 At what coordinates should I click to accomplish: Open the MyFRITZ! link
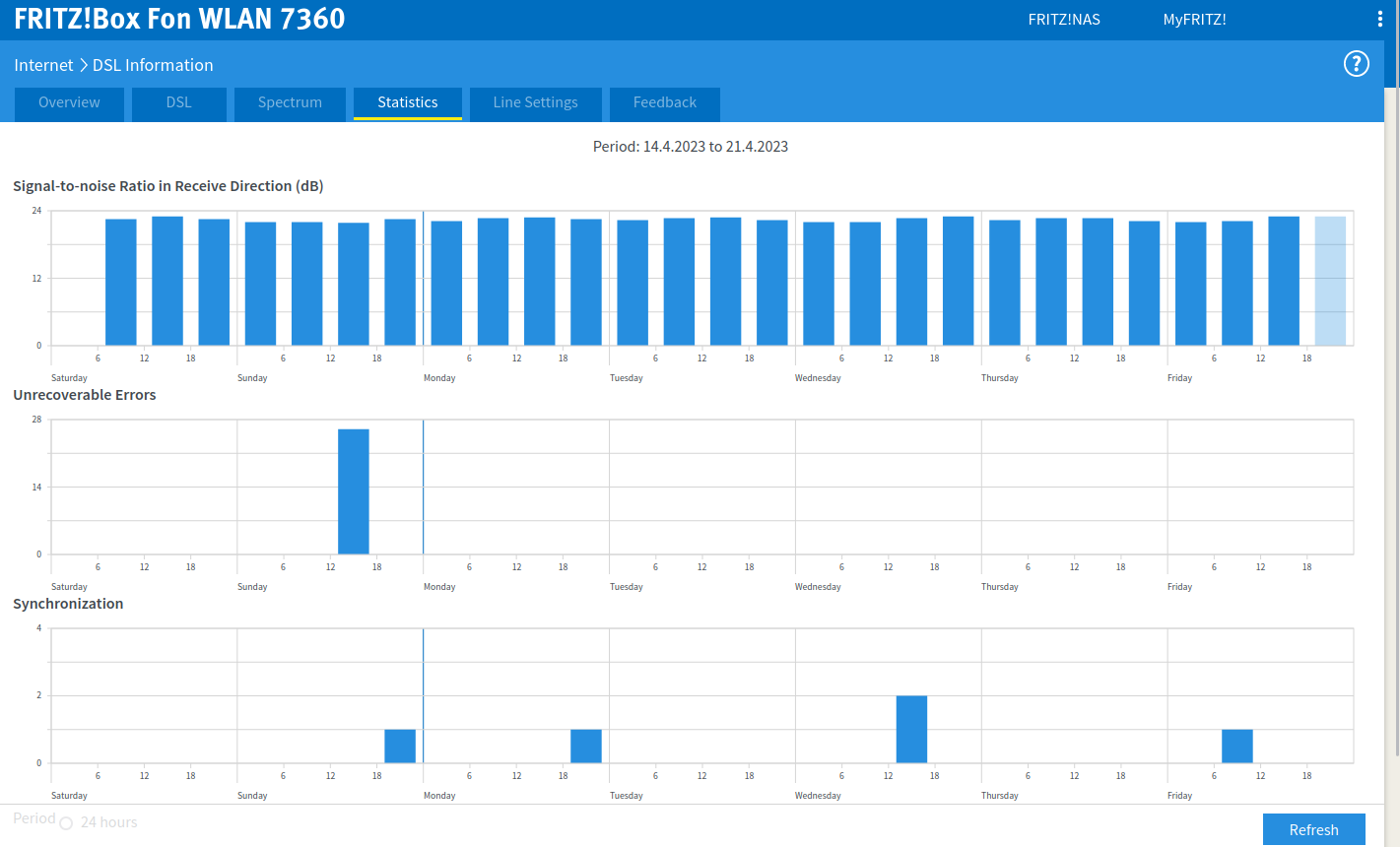tap(1194, 20)
